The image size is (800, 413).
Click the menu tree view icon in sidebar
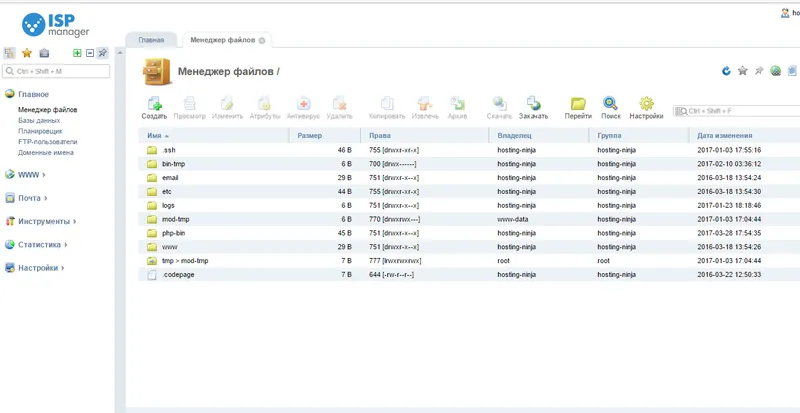[9, 53]
